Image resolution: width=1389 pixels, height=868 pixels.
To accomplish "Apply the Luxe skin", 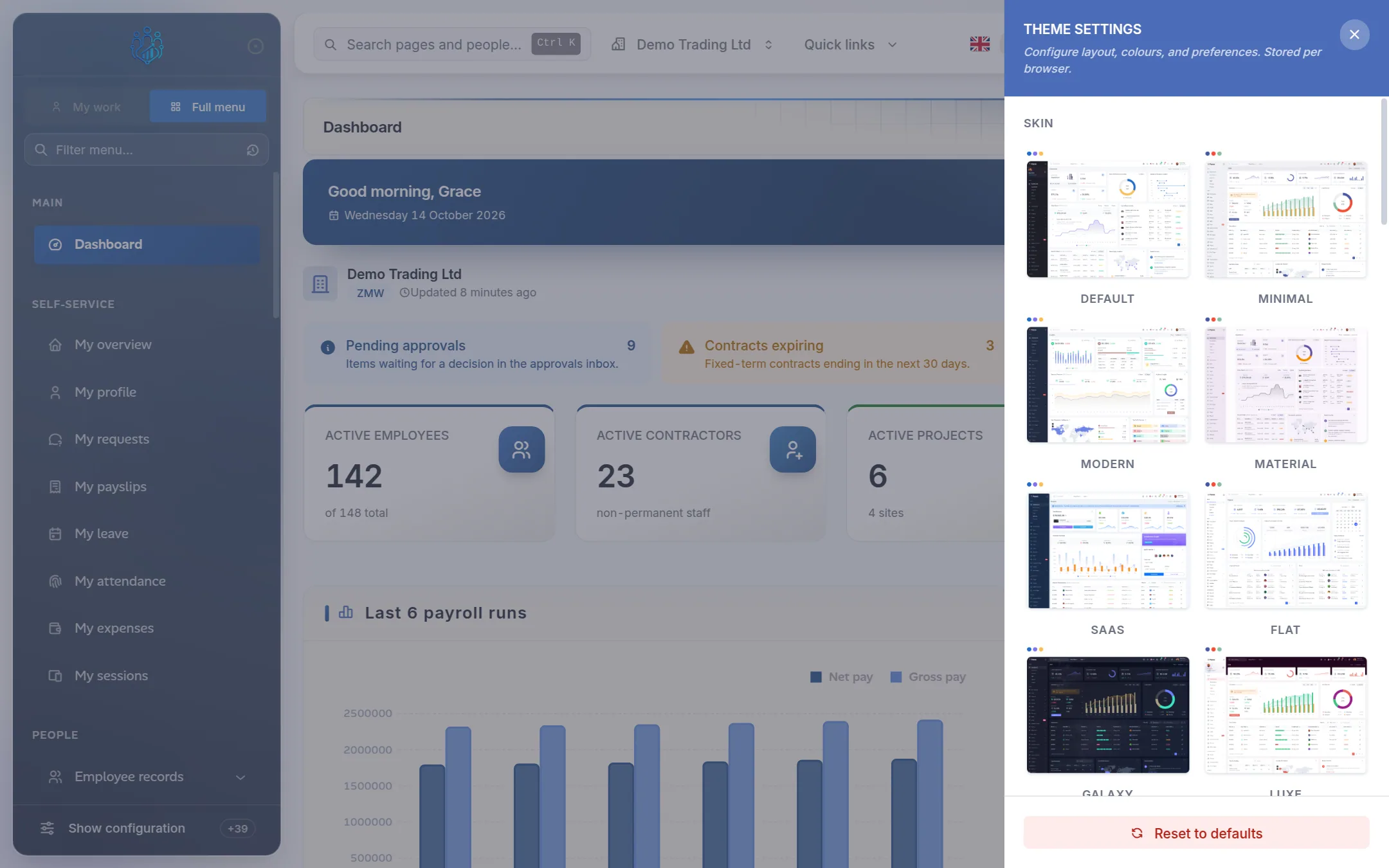I will (x=1285, y=715).
